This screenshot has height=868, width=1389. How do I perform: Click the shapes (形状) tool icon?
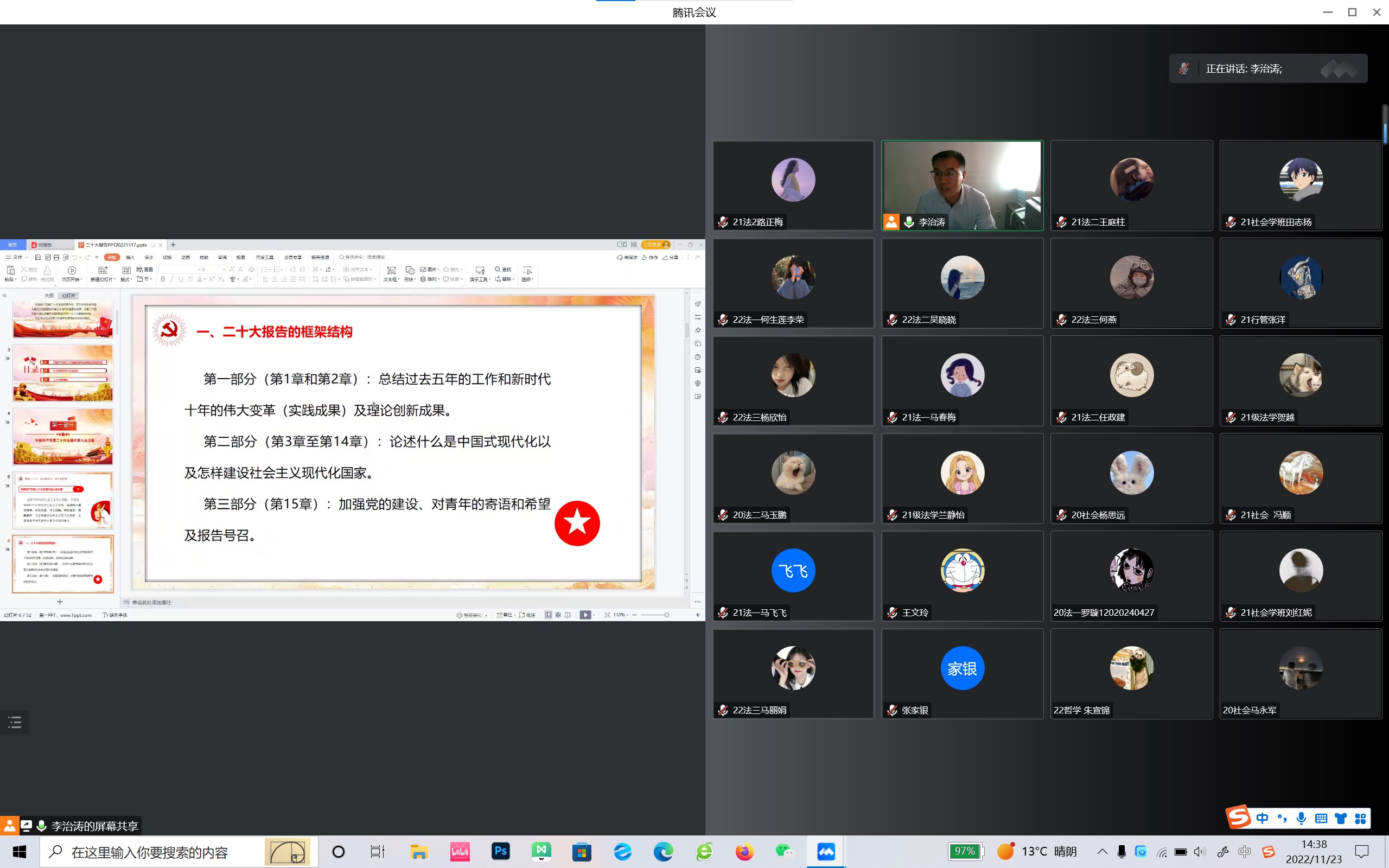coord(410,270)
